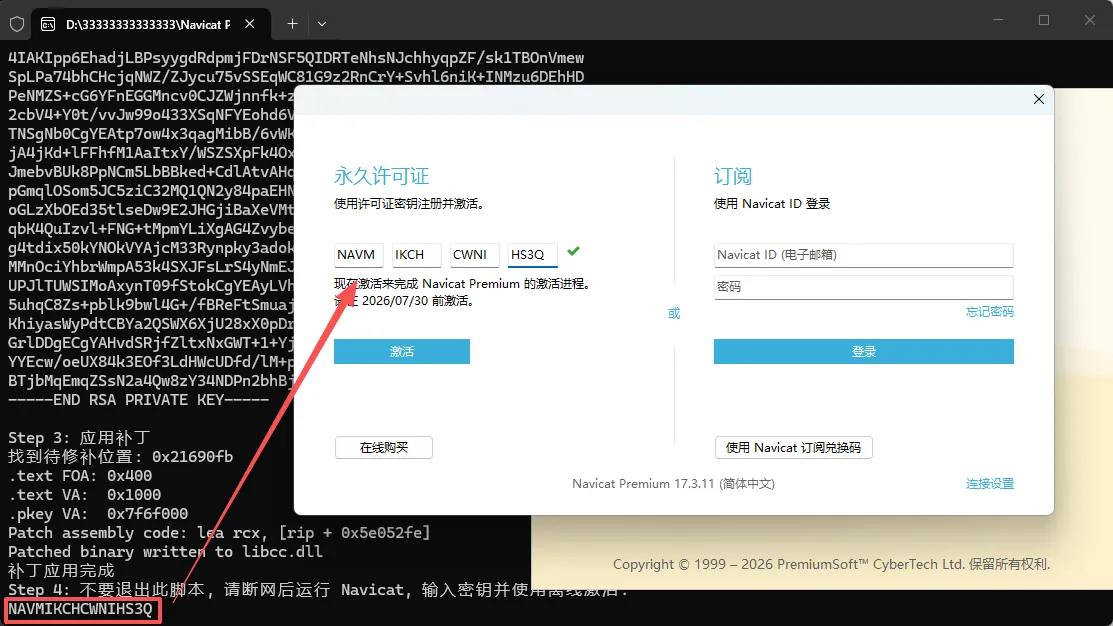Click the 永久许可证 heading

coord(382,176)
